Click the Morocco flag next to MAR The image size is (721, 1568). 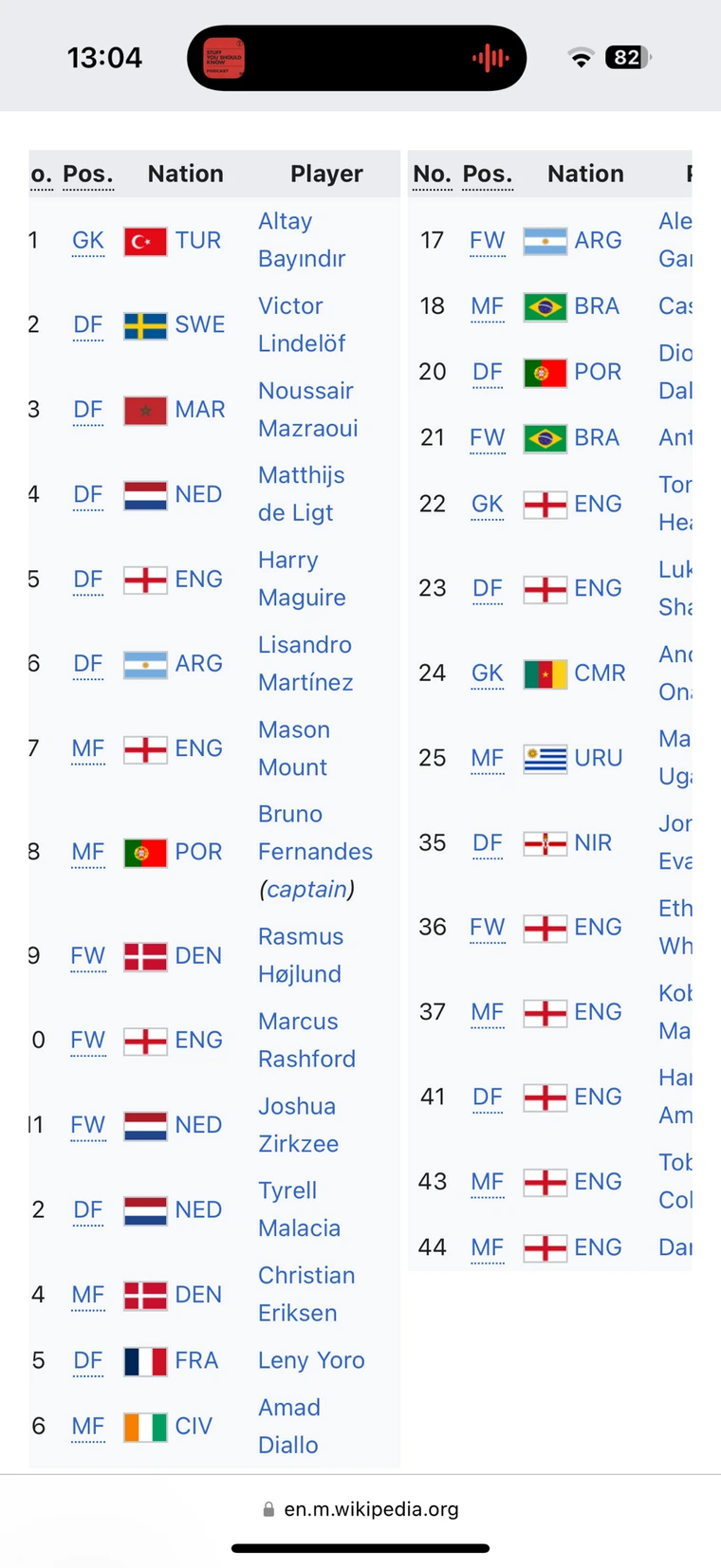[145, 410]
